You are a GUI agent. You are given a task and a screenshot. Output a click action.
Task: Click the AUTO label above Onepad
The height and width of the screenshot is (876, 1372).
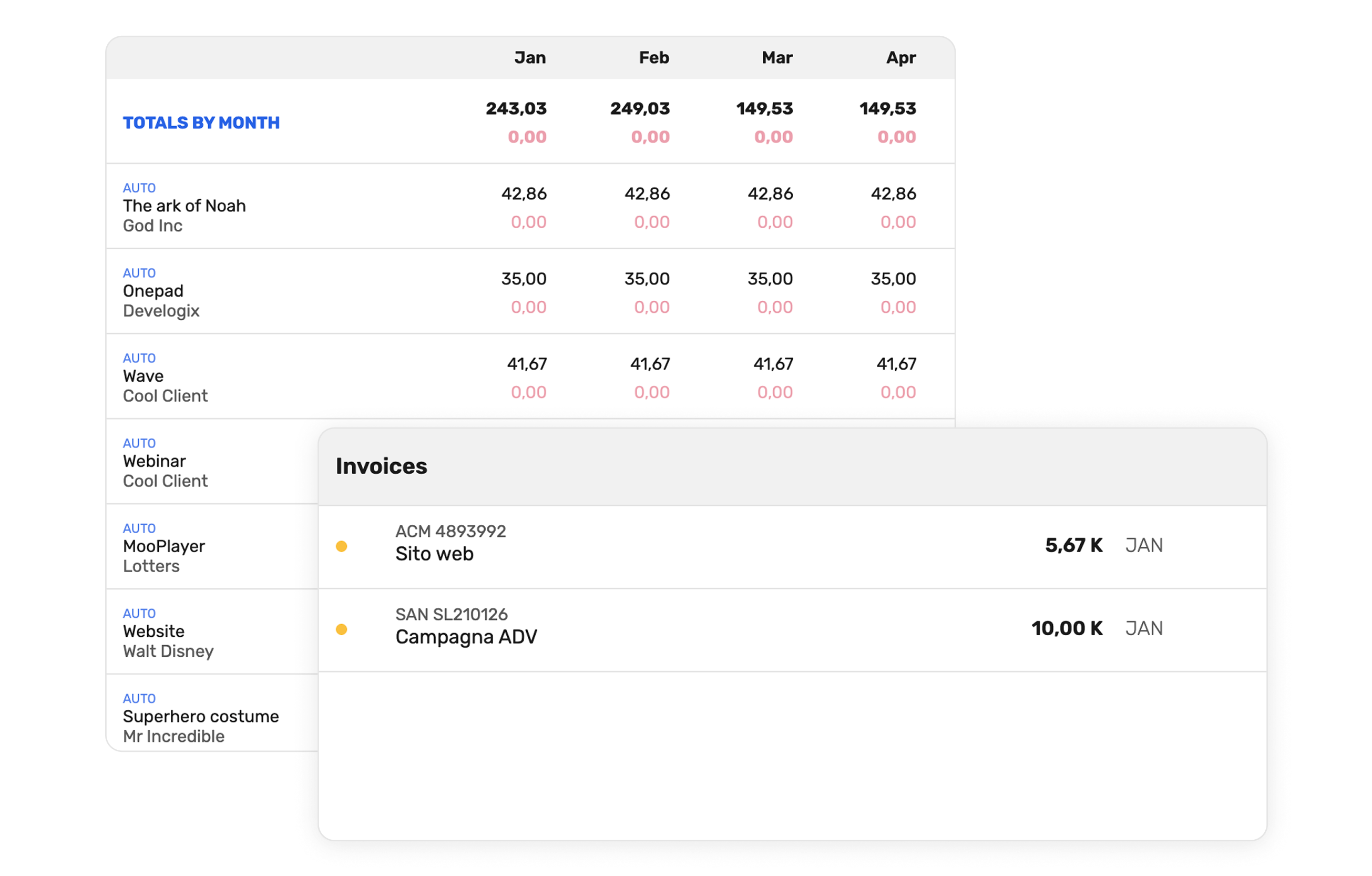pyautogui.click(x=139, y=273)
